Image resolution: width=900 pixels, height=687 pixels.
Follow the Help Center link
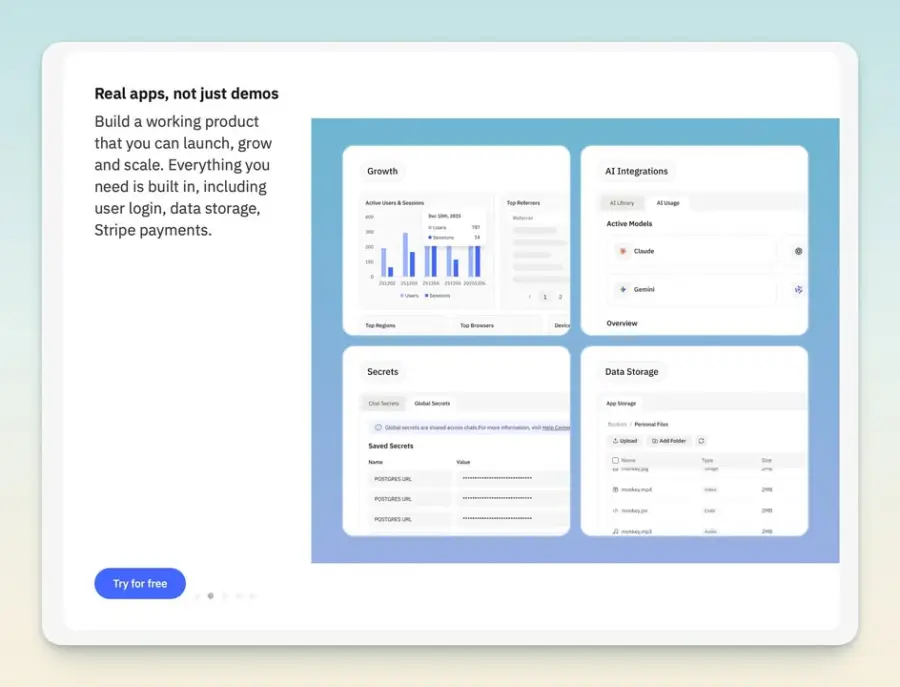pos(556,428)
